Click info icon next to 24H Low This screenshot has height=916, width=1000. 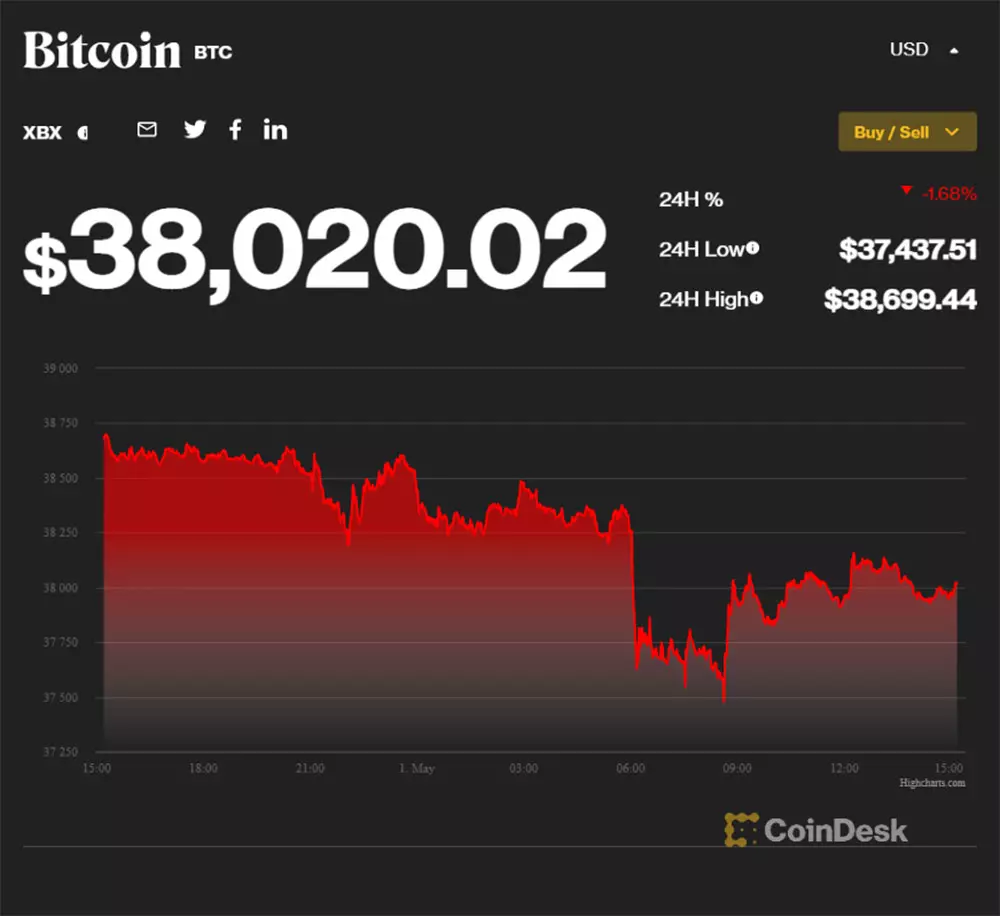point(752,248)
